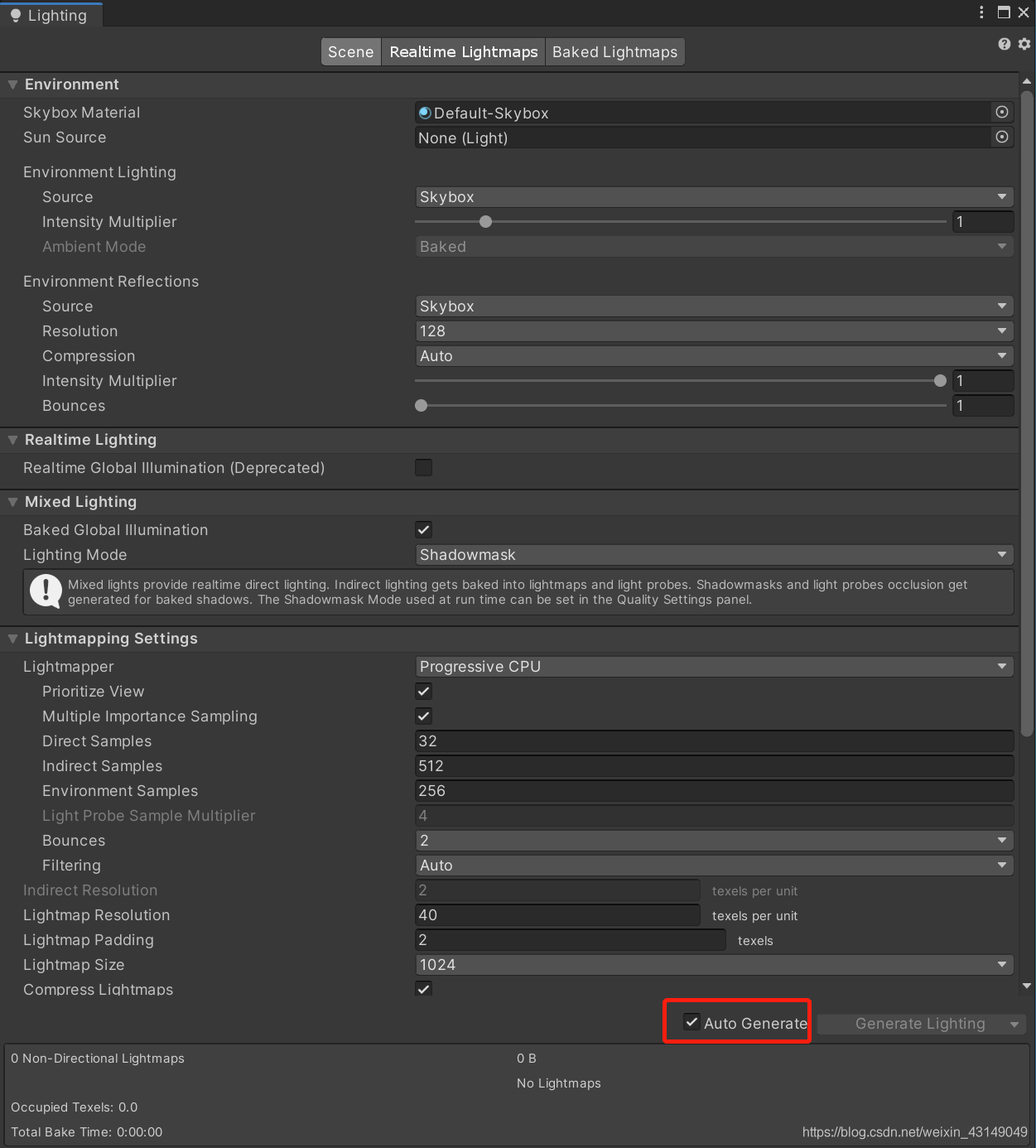Viewport: 1036px width, 1148px height.
Task: Collapse the Lightmapping Settings section
Action: coord(12,639)
